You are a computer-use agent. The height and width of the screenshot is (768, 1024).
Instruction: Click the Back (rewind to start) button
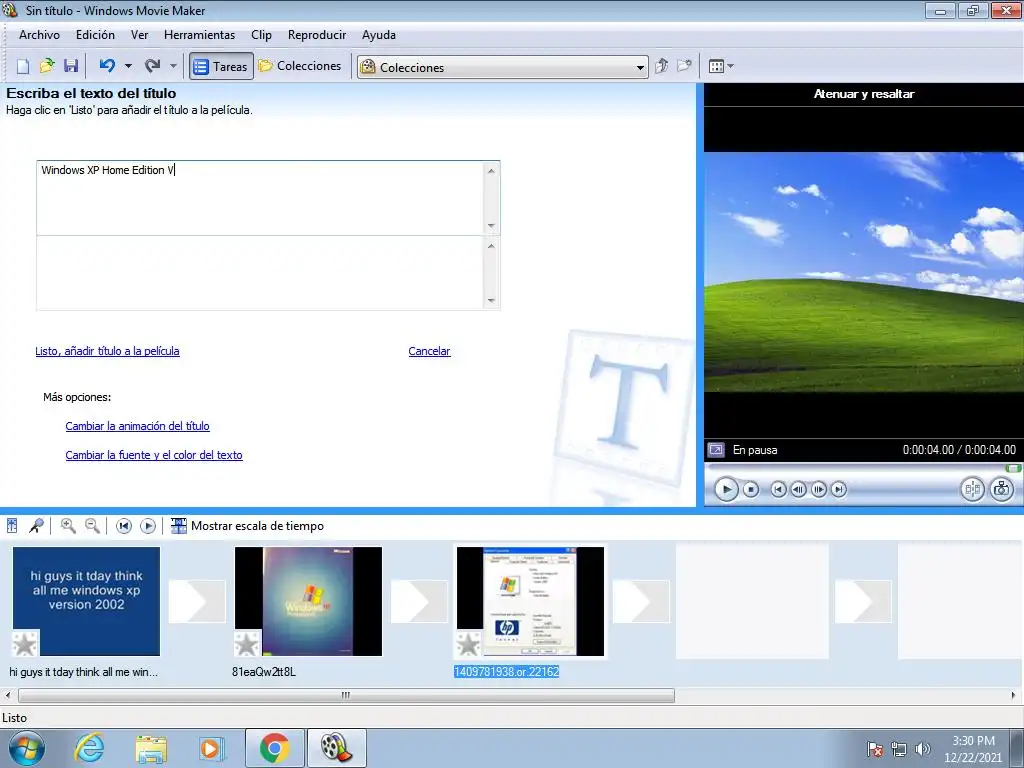click(778, 489)
